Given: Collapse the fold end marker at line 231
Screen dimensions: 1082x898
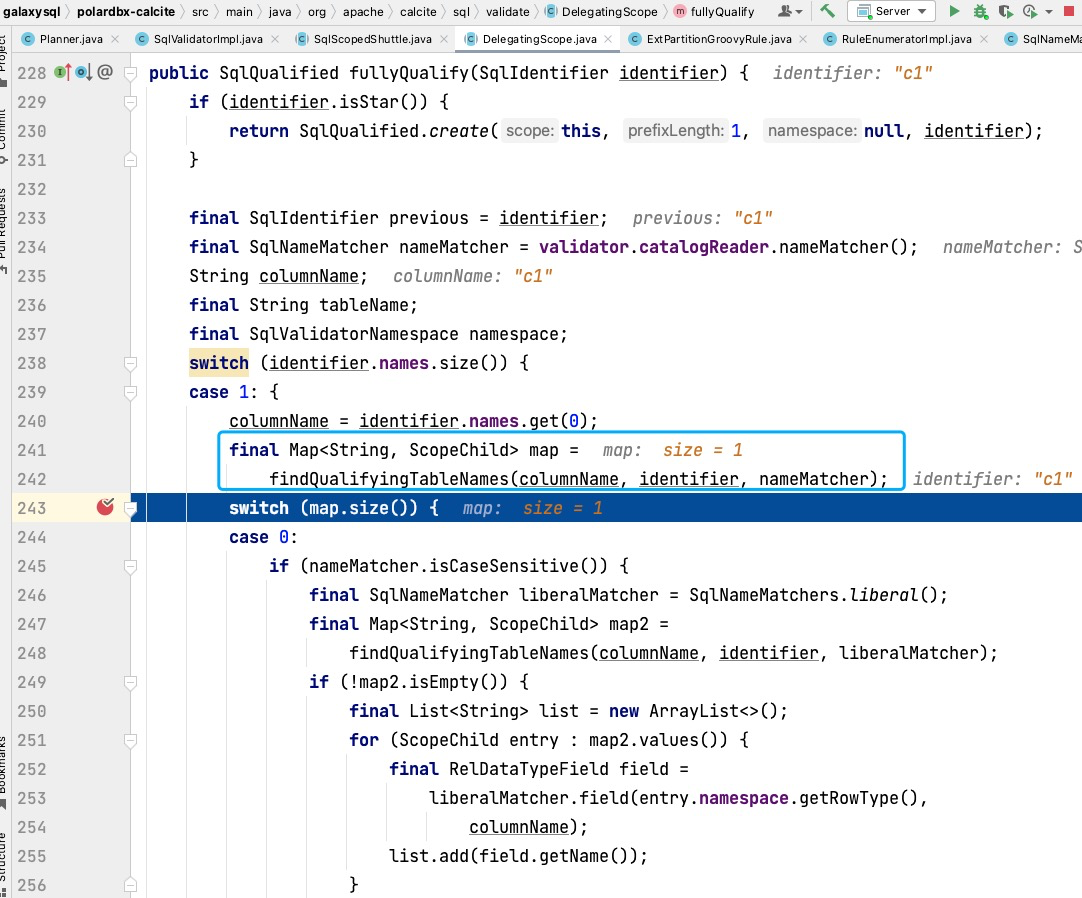Looking at the screenshot, I should click(130, 160).
